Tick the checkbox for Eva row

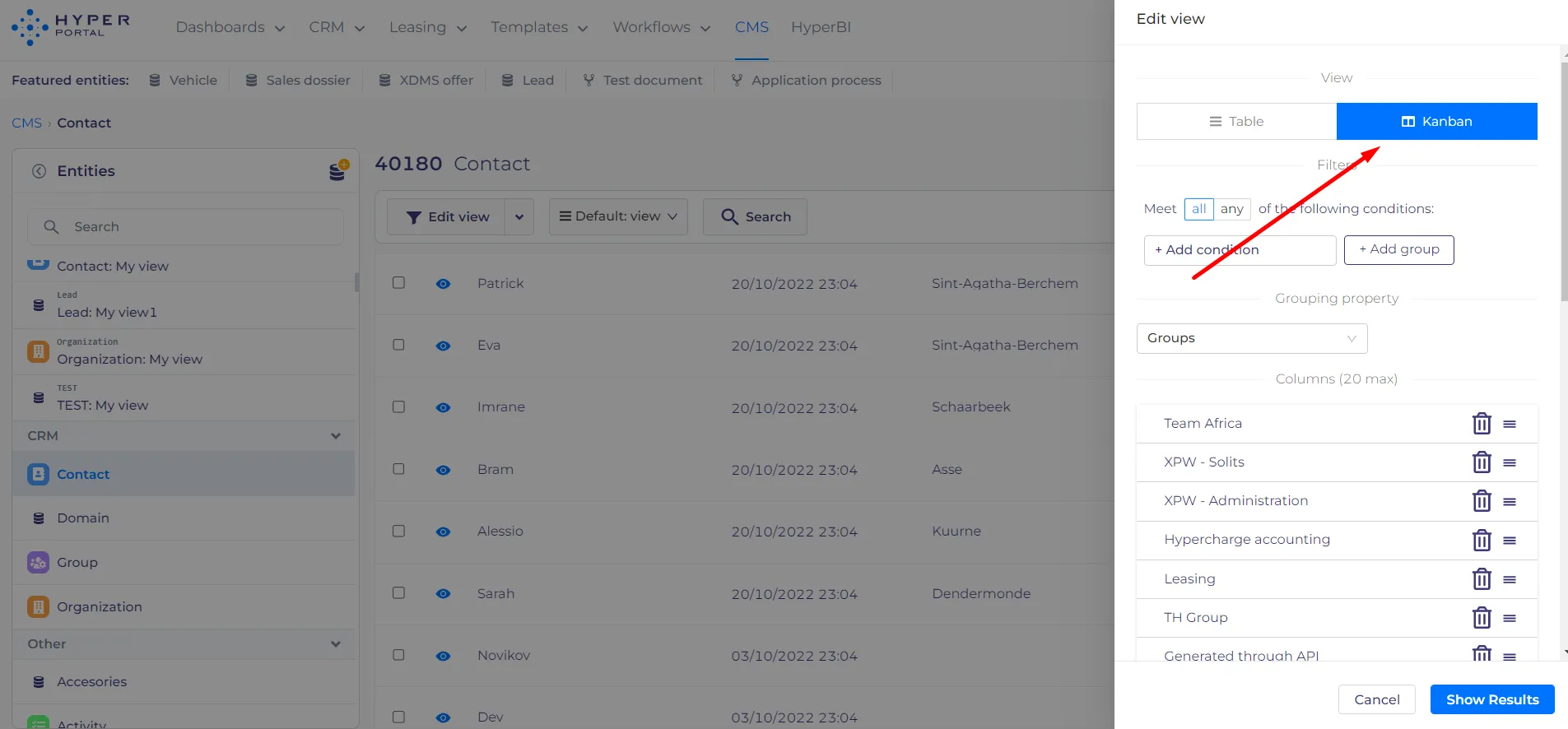pos(398,345)
